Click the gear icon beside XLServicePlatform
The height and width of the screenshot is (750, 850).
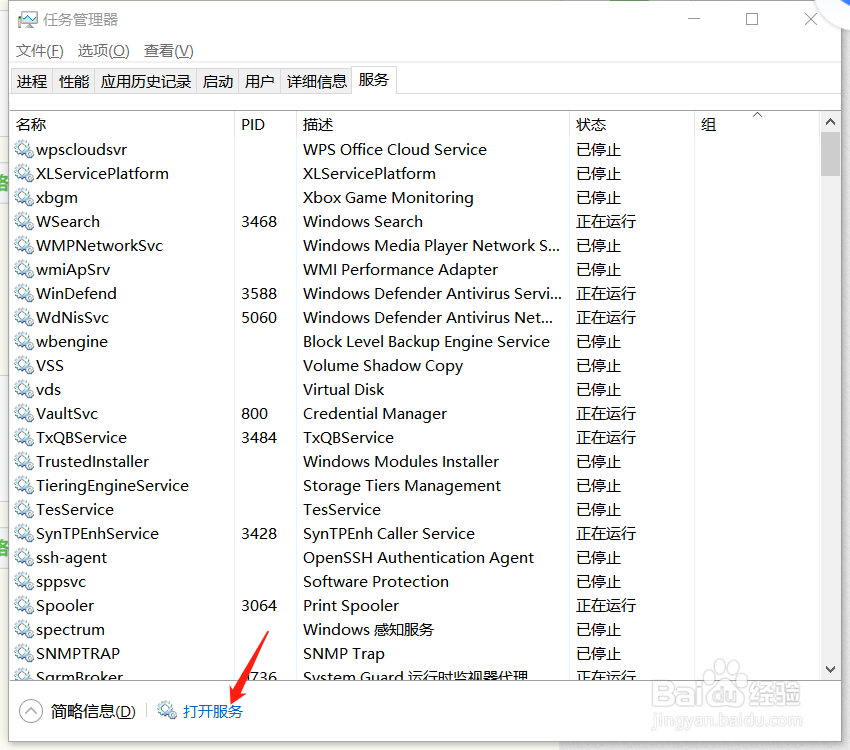(x=24, y=173)
